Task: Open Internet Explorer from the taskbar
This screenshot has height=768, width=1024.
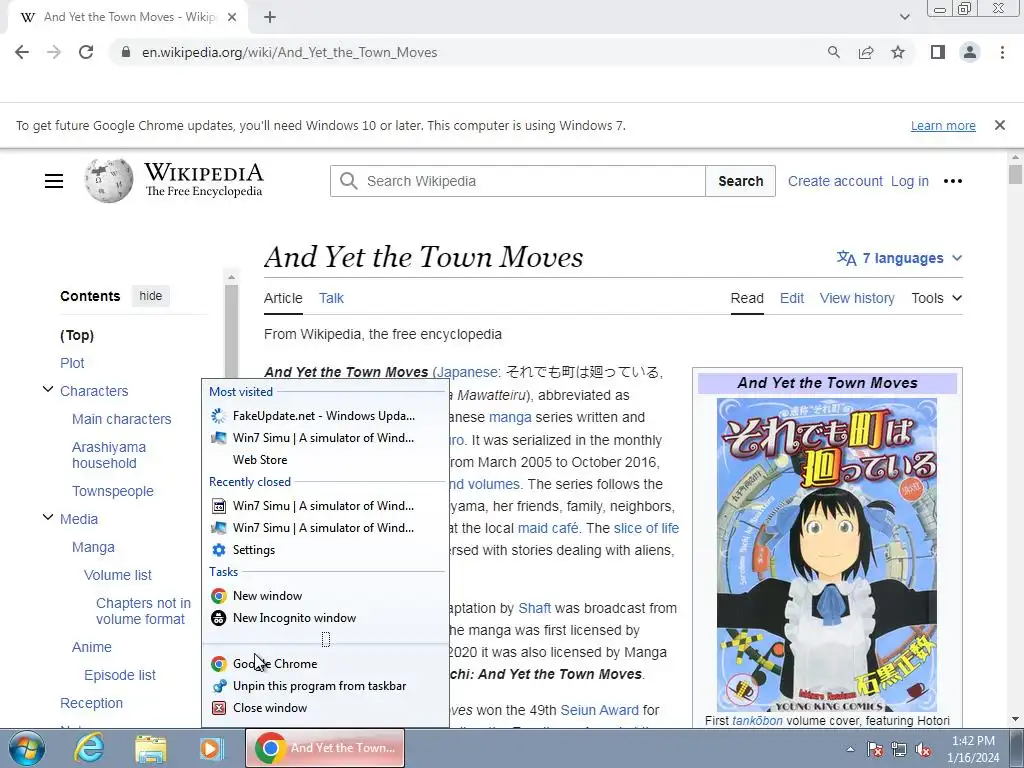Action: point(88,748)
